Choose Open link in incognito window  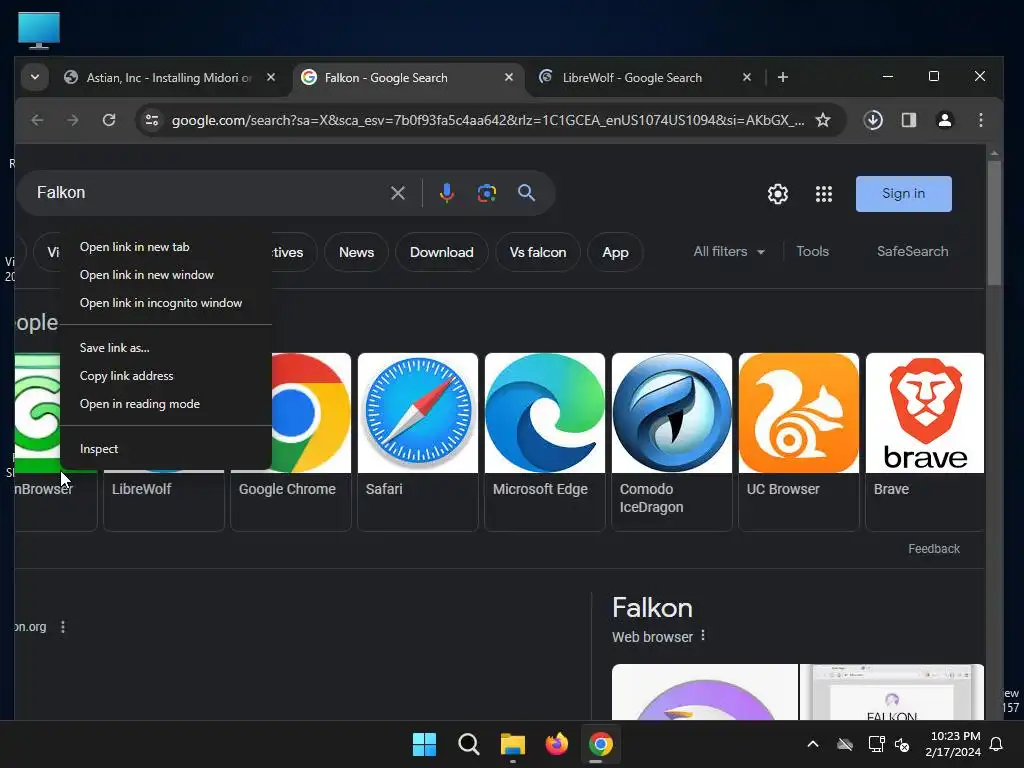tap(166, 303)
